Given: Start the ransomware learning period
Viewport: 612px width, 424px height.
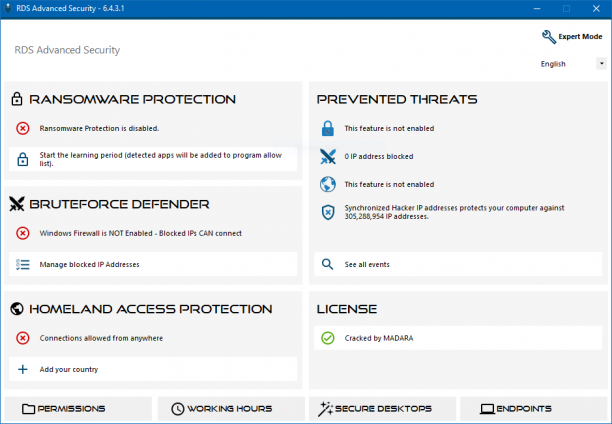Looking at the screenshot, I should 153,159.
